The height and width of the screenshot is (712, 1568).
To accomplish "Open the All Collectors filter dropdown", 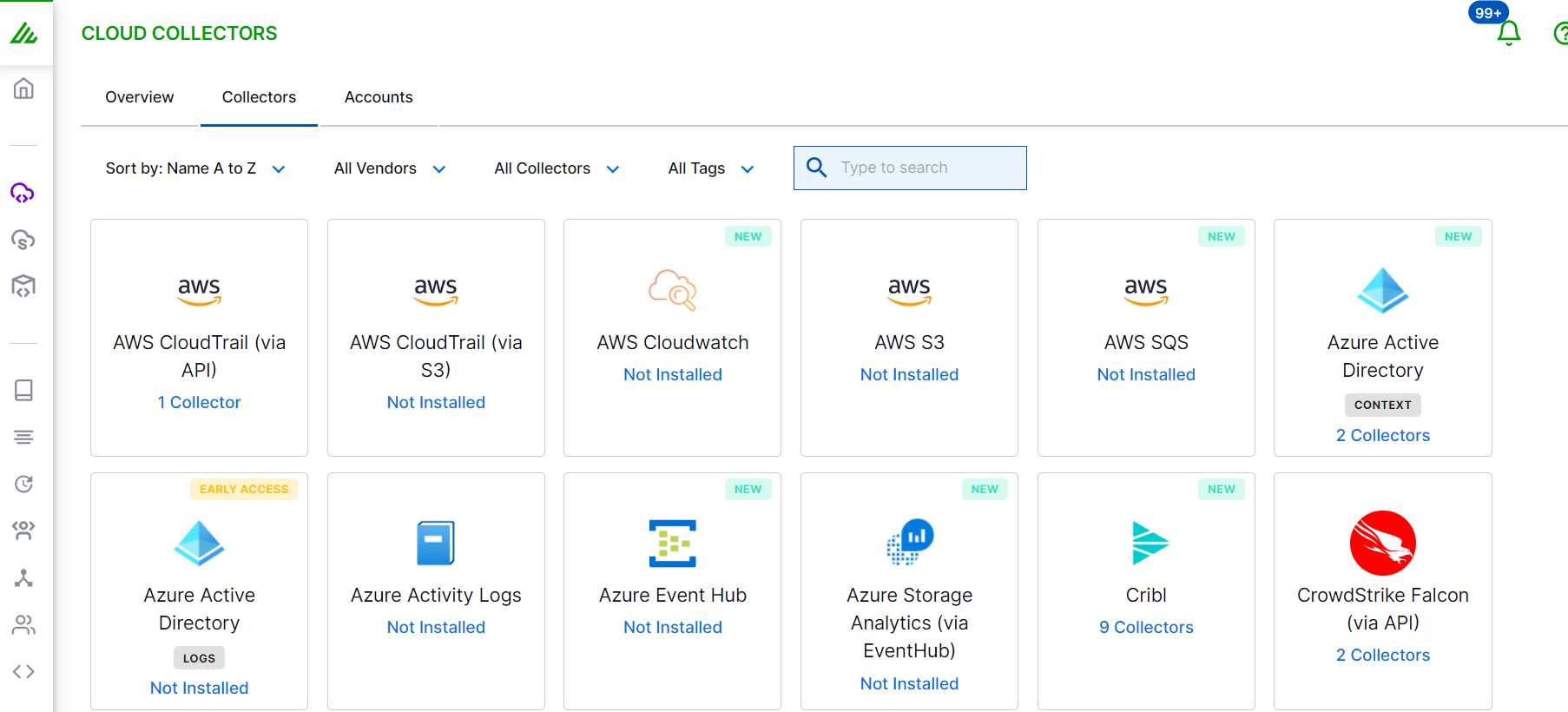I will point(557,168).
